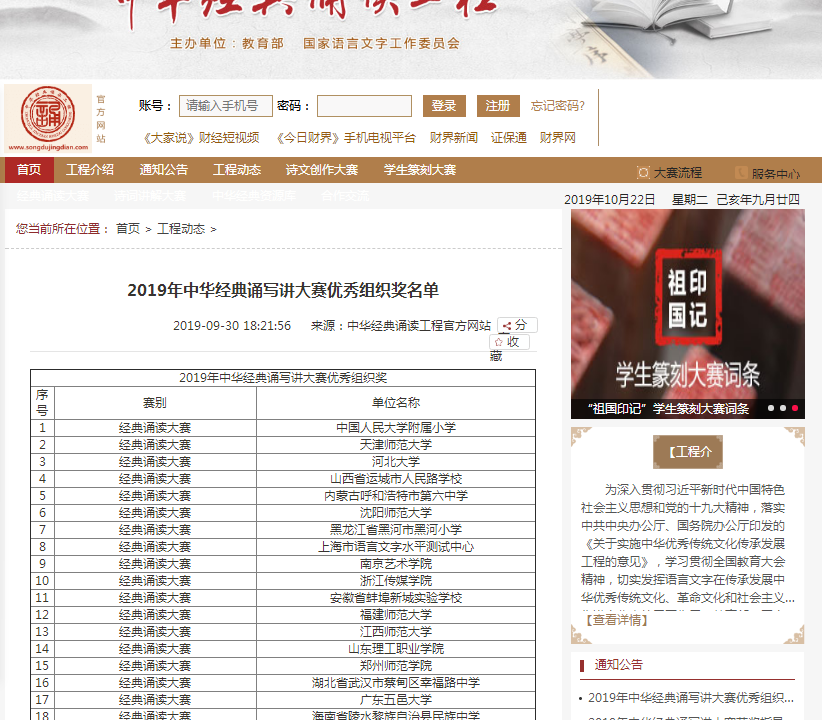
Task: Switch to the 通知公告 tab
Action: tap(162, 170)
